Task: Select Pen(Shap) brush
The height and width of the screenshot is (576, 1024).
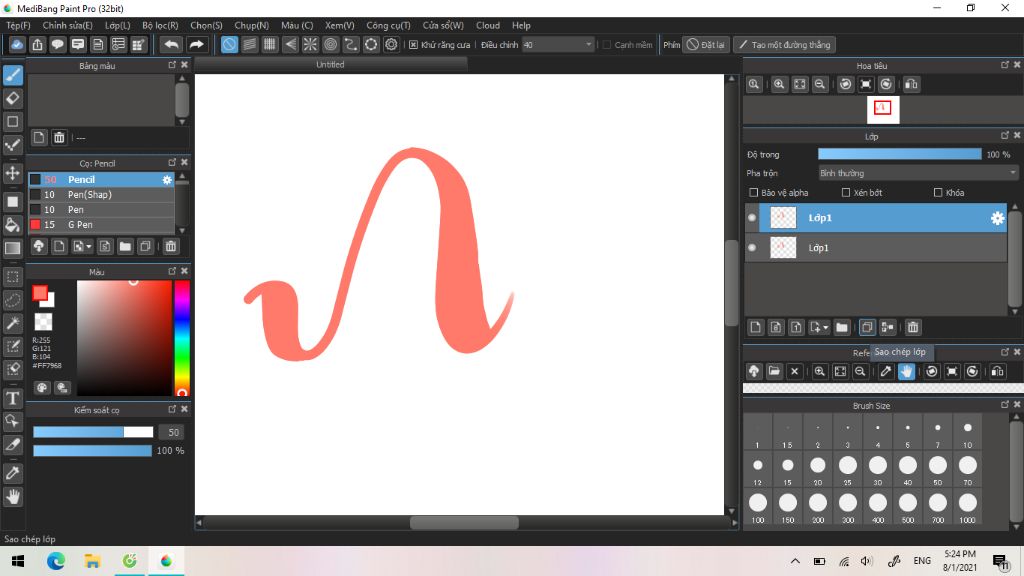Action: click(101, 195)
